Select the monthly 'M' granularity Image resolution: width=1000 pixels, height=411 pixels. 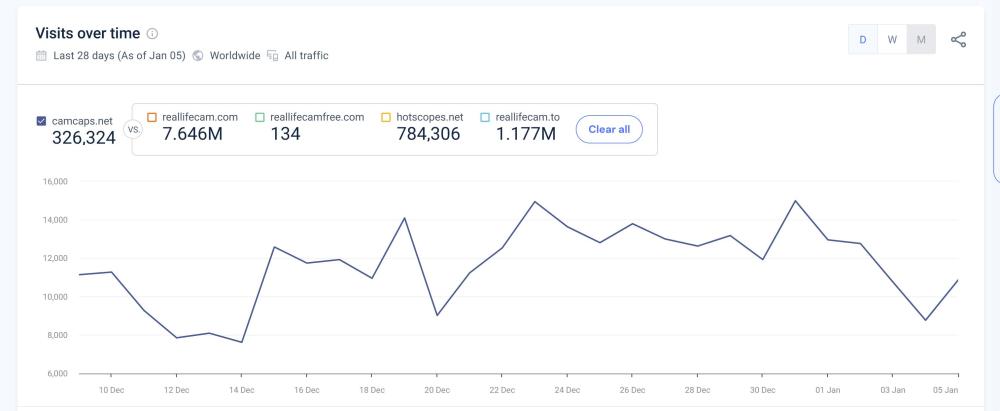(920, 39)
